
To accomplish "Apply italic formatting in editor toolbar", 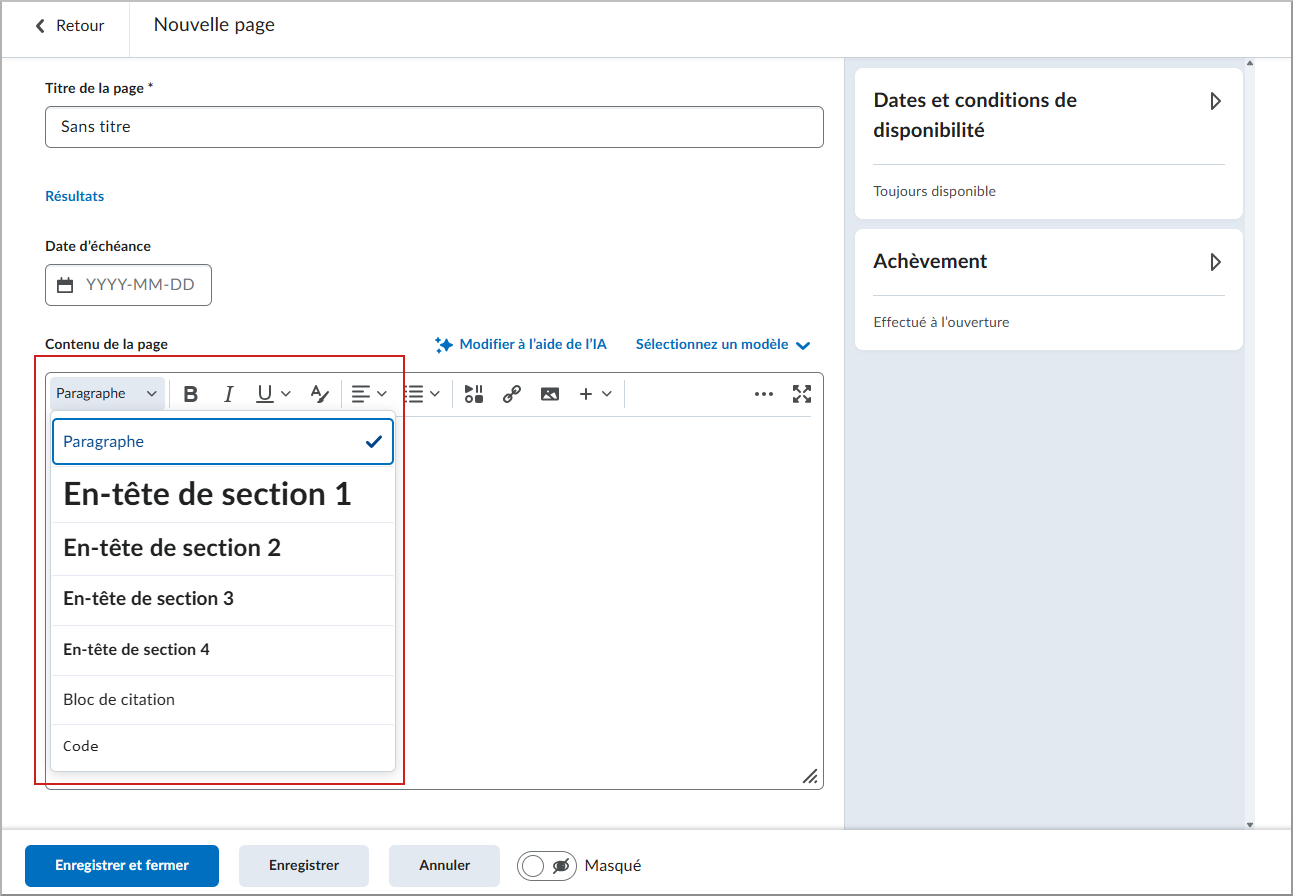I will tap(228, 394).
